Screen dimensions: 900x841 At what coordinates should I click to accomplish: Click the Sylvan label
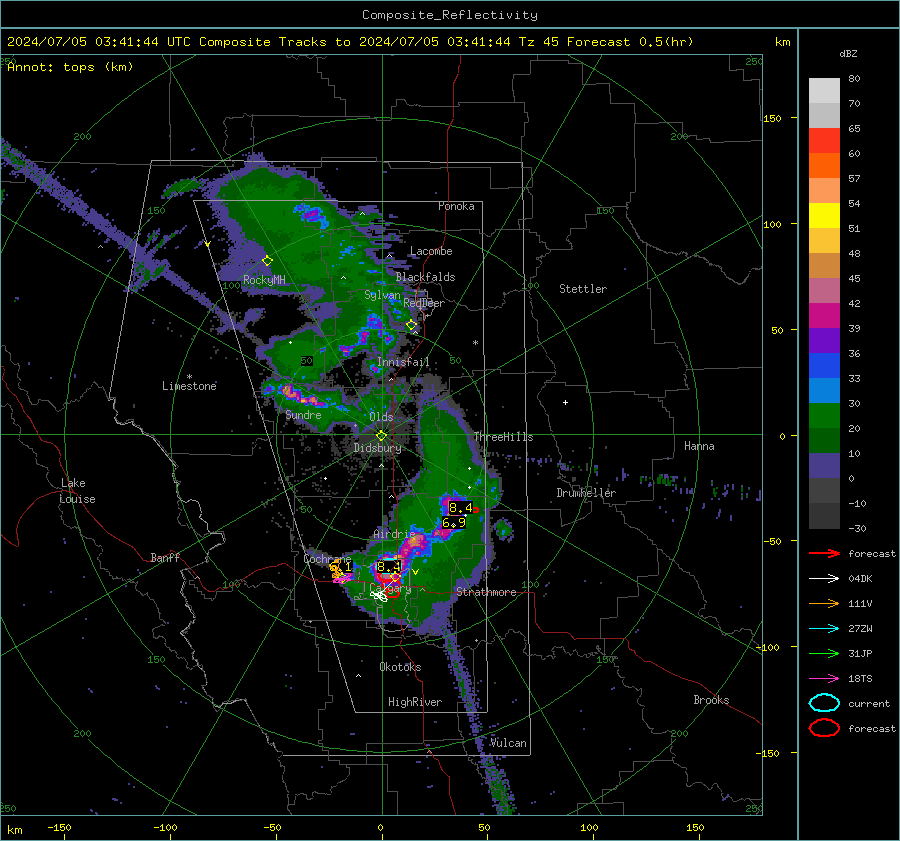pyautogui.click(x=382, y=295)
